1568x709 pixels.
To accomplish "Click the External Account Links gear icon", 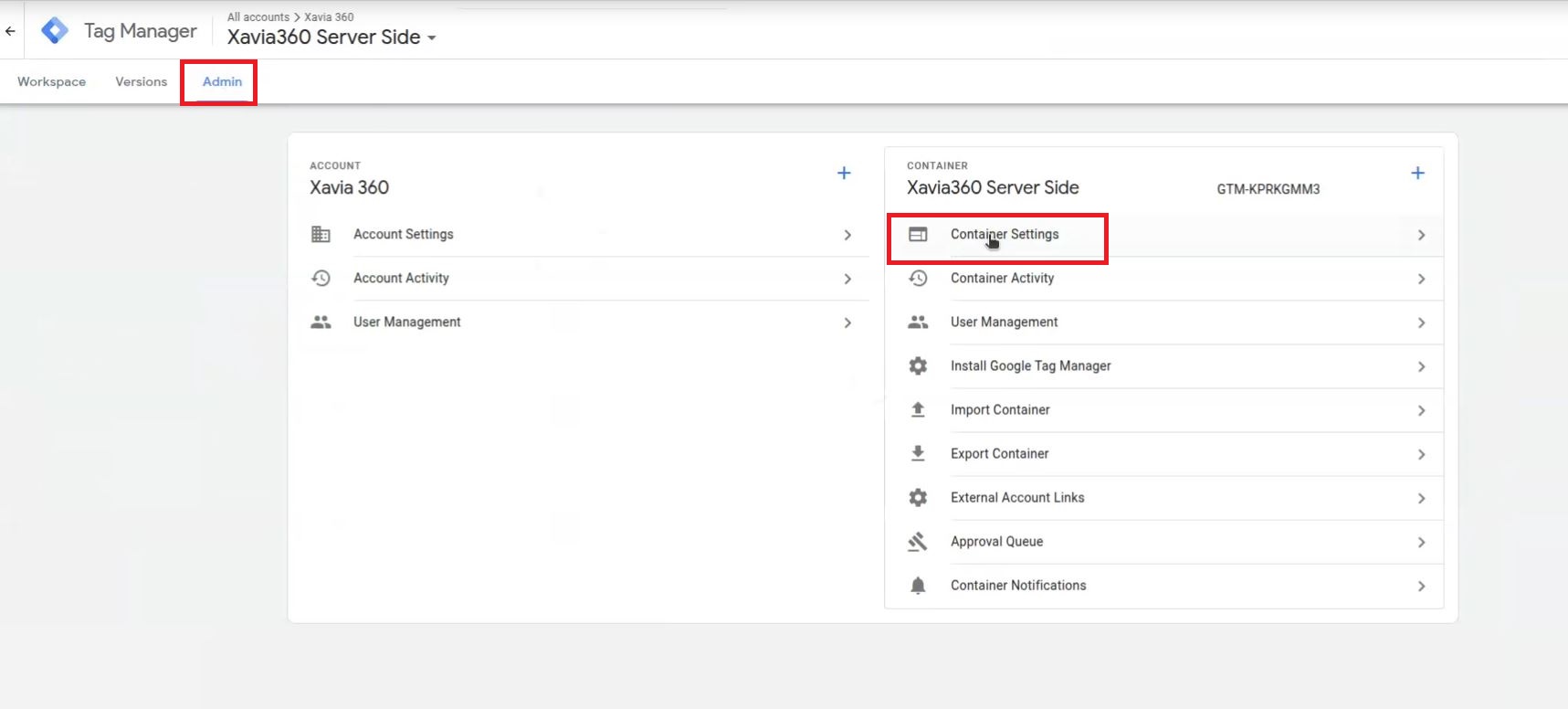I will pyautogui.click(x=918, y=498).
